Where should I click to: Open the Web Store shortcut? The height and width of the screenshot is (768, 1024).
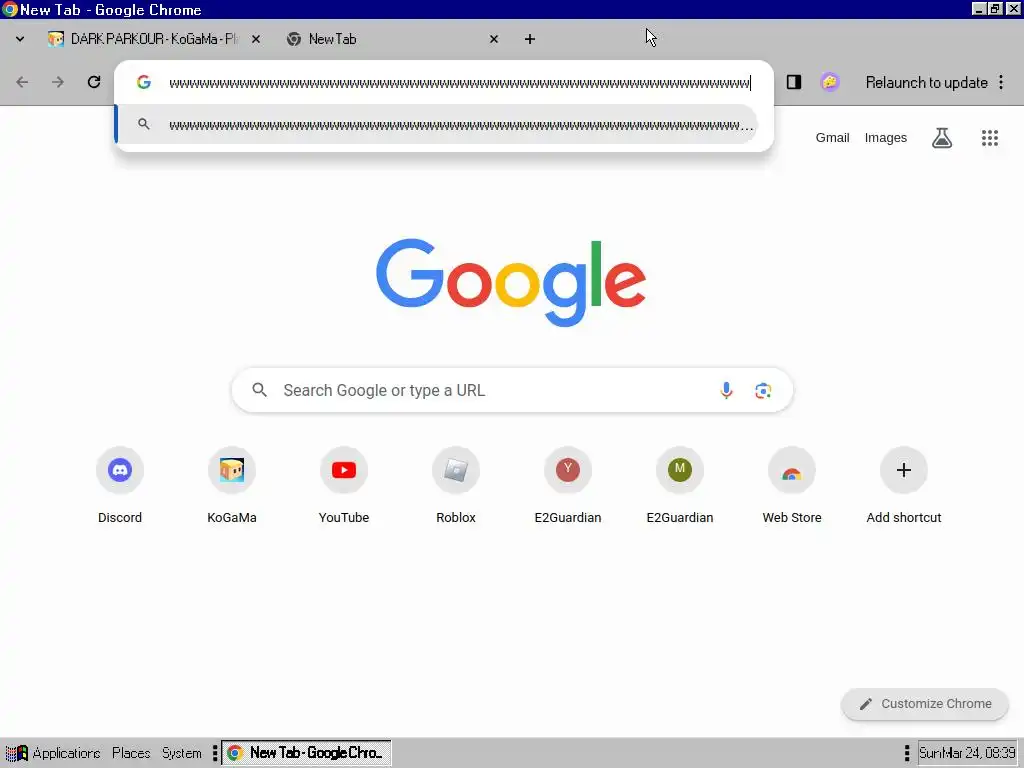pyautogui.click(x=792, y=485)
